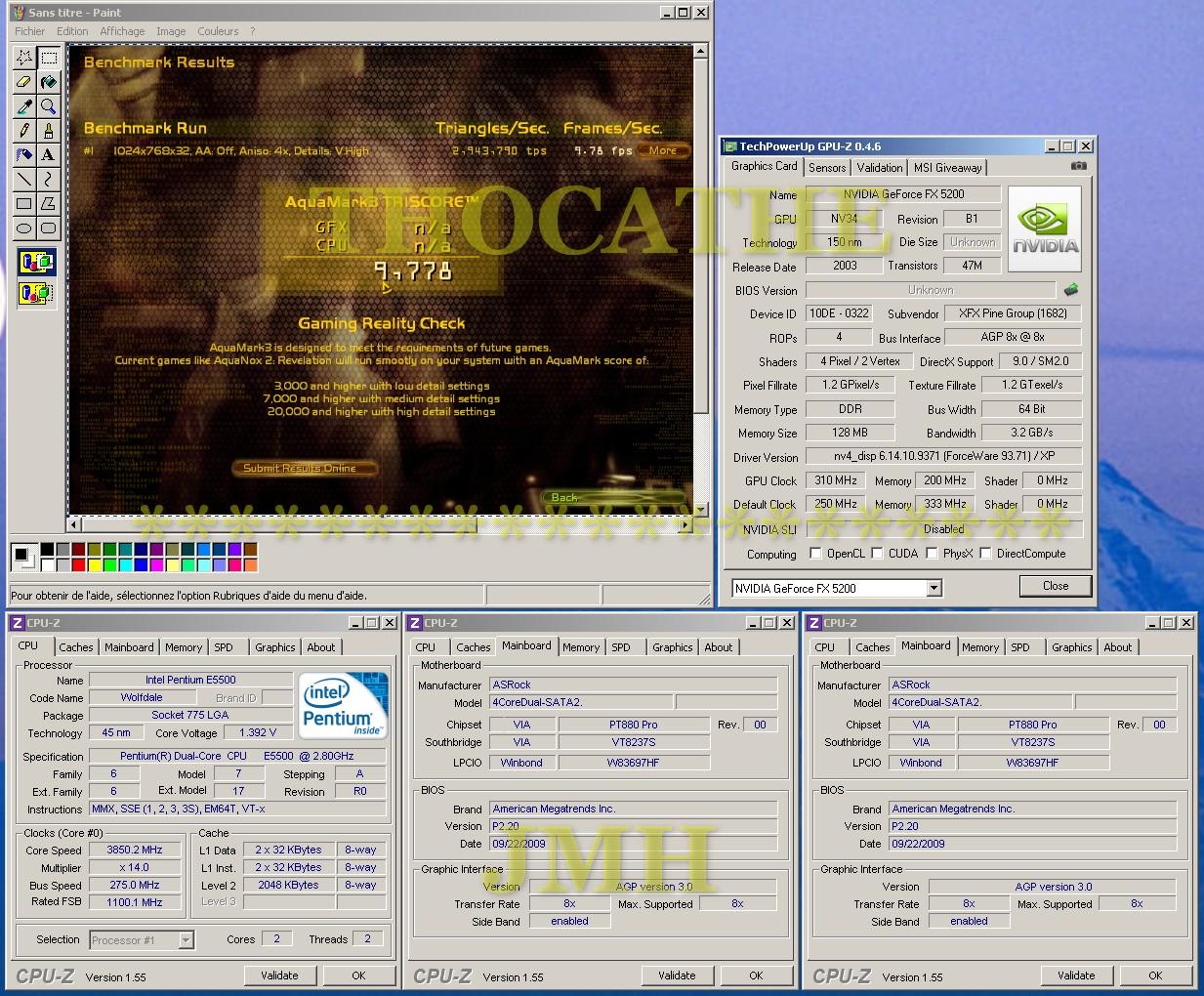
Task: Open the Graphics tab in the middle CPU-Z window
Action: click(x=673, y=647)
